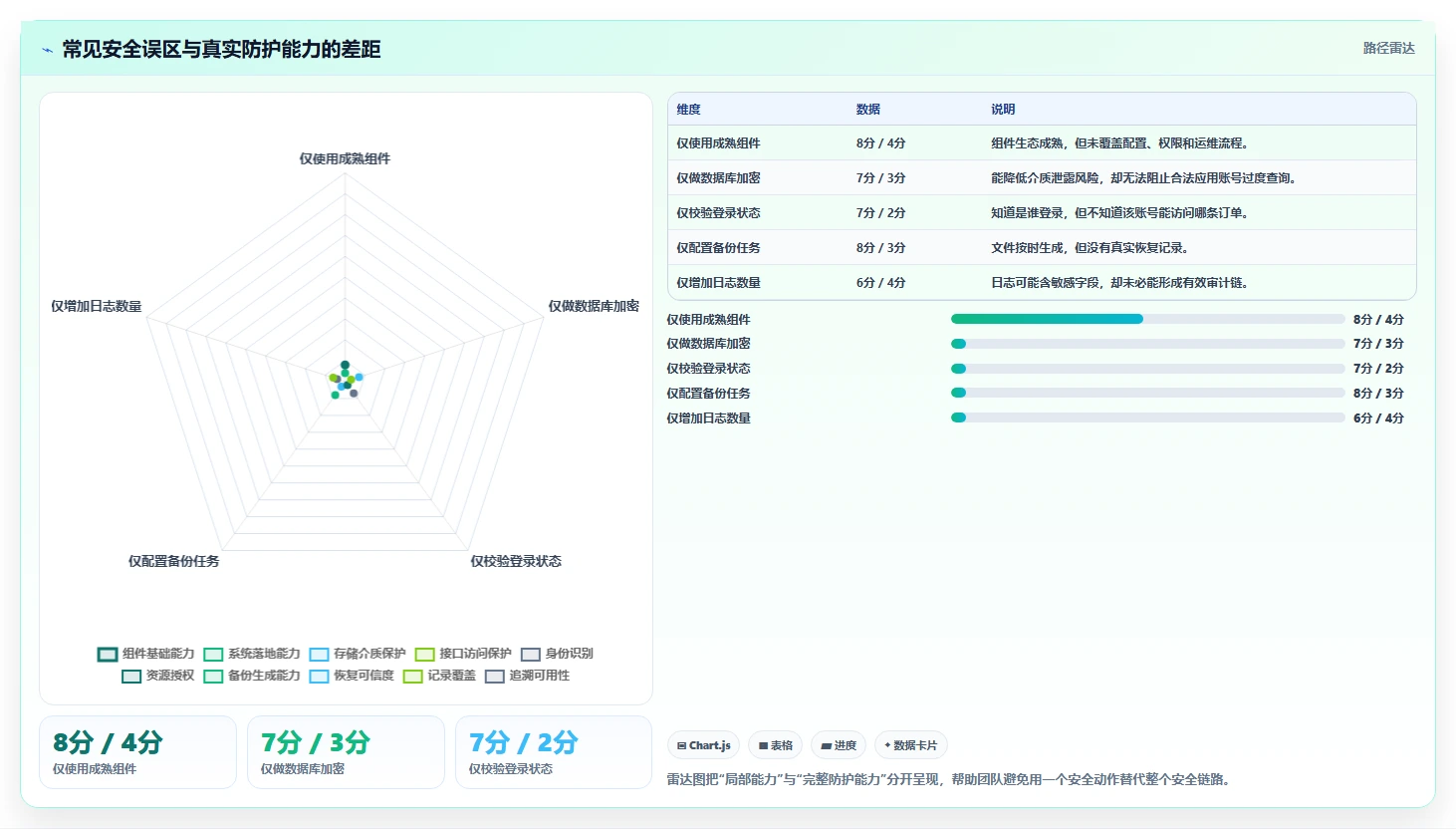1456x829 pixels.
Task: Click the footer caption starting 雷达图把
Action: 951,779
